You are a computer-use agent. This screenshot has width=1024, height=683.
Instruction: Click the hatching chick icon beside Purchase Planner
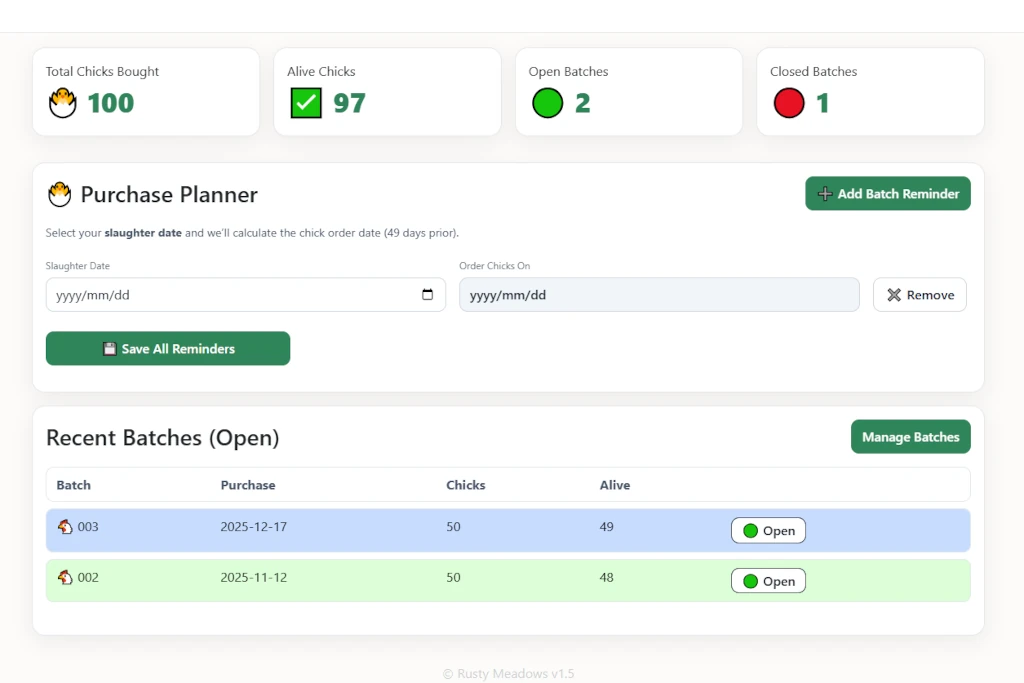(60, 194)
